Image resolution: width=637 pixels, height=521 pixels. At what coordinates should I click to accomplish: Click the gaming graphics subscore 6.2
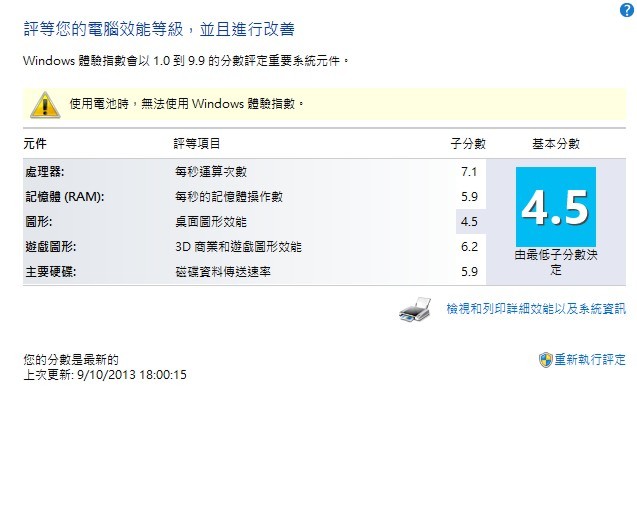click(469, 247)
